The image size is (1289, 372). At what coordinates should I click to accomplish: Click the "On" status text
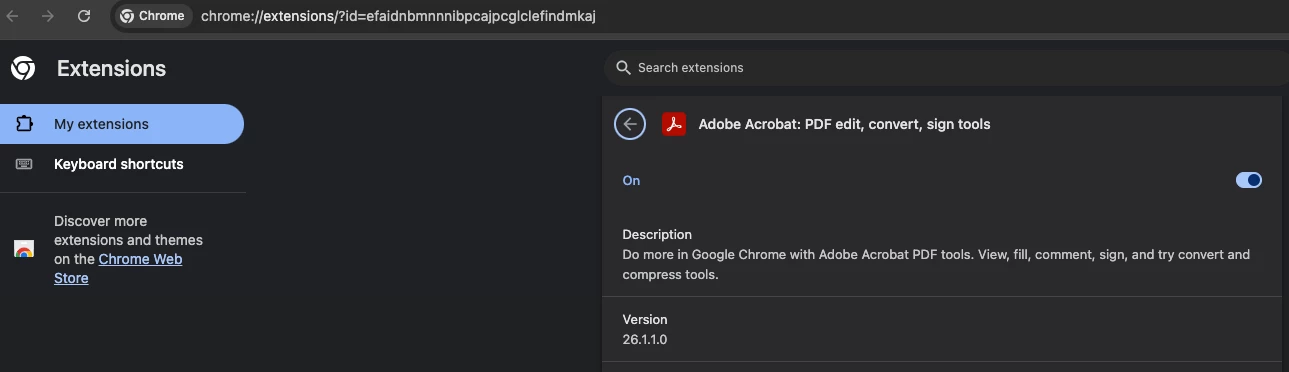(631, 181)
